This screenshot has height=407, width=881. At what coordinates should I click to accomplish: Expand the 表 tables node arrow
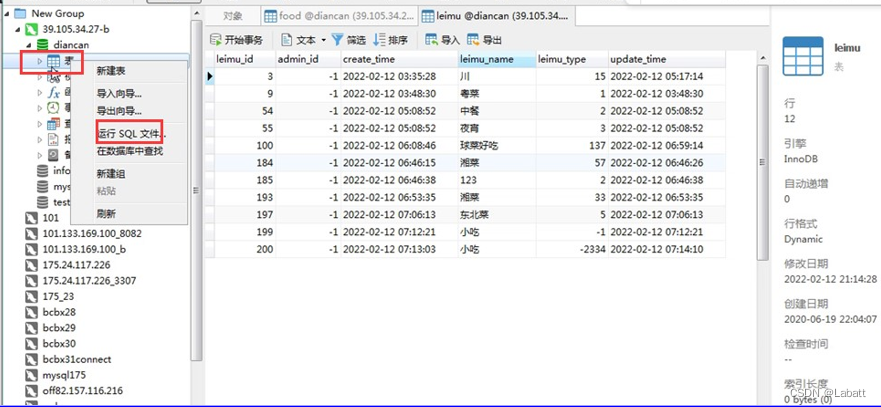click(40, 61)
